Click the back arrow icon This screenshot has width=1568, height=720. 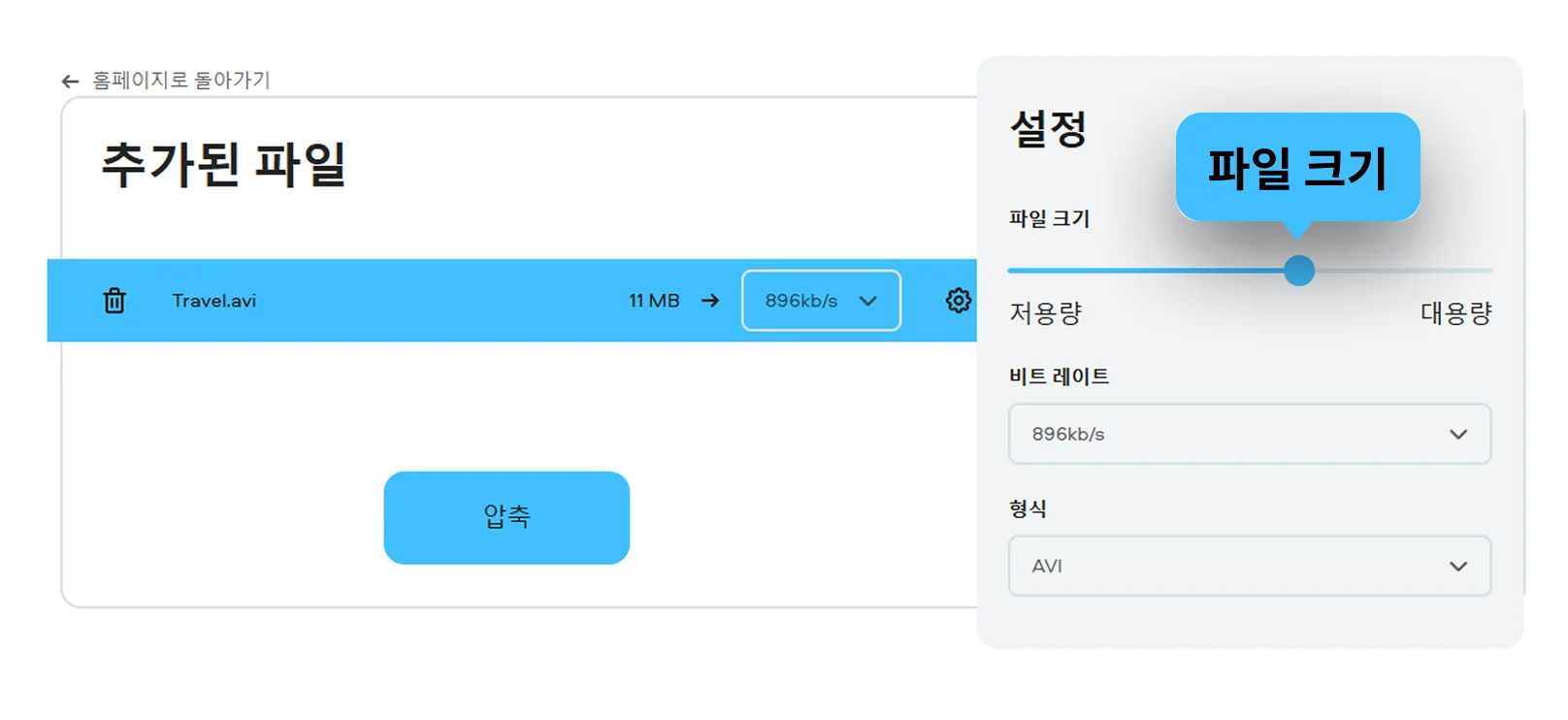coord(70,82)
